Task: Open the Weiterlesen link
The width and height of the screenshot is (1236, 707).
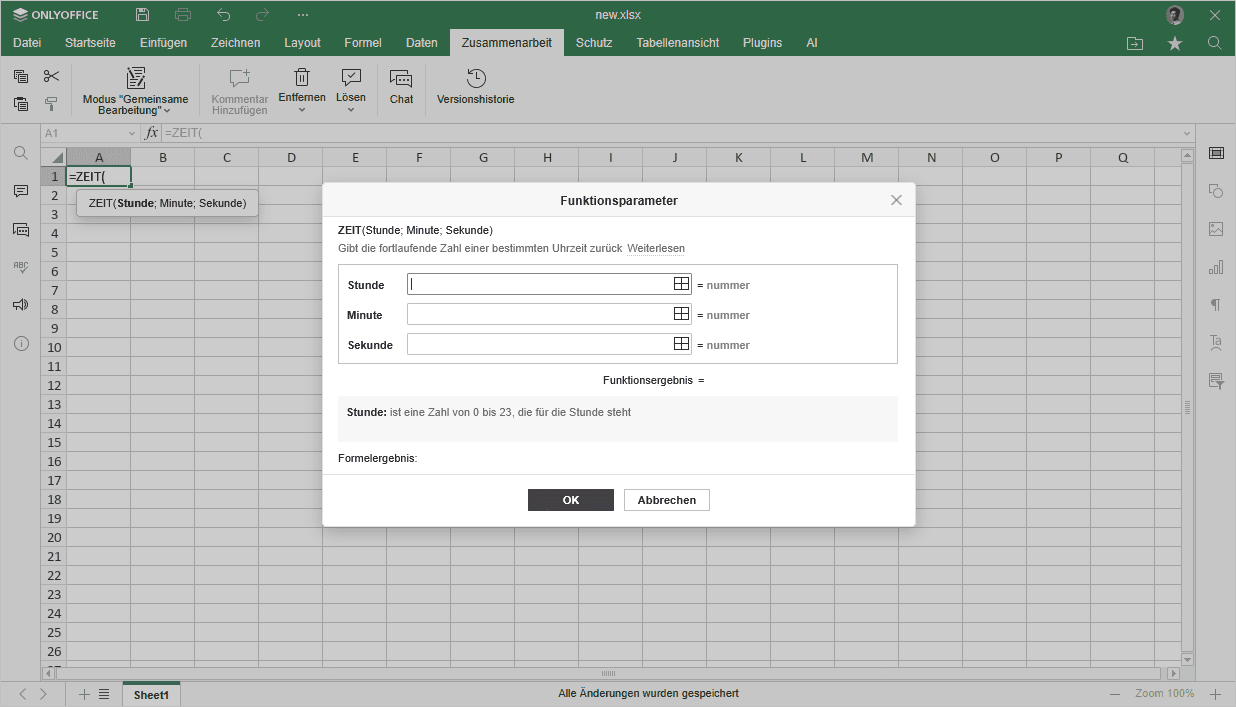Action: pyautogui.click(x=655, y=248)
